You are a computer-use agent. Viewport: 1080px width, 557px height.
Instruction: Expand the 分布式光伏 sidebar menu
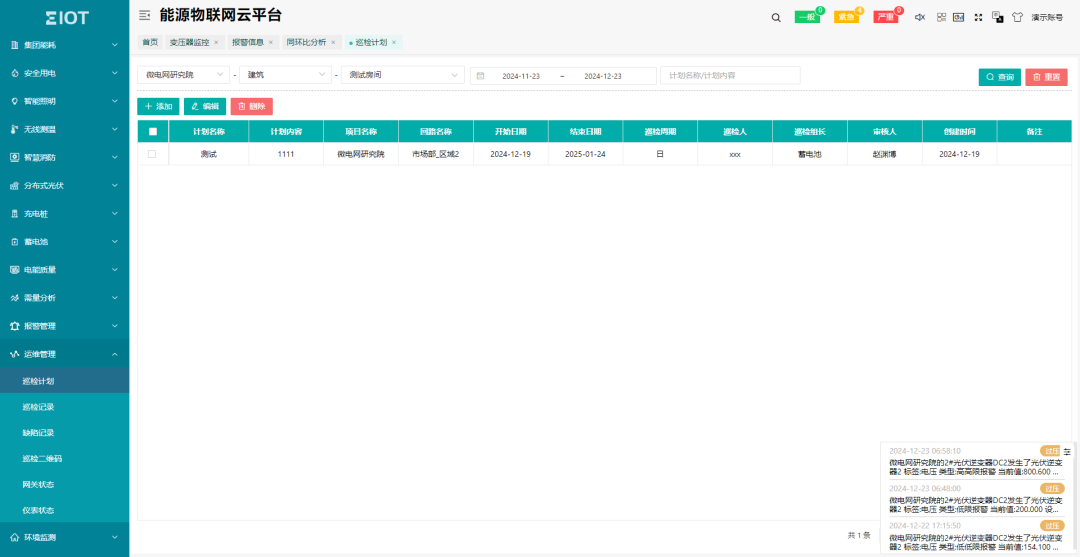pos(64,185)
